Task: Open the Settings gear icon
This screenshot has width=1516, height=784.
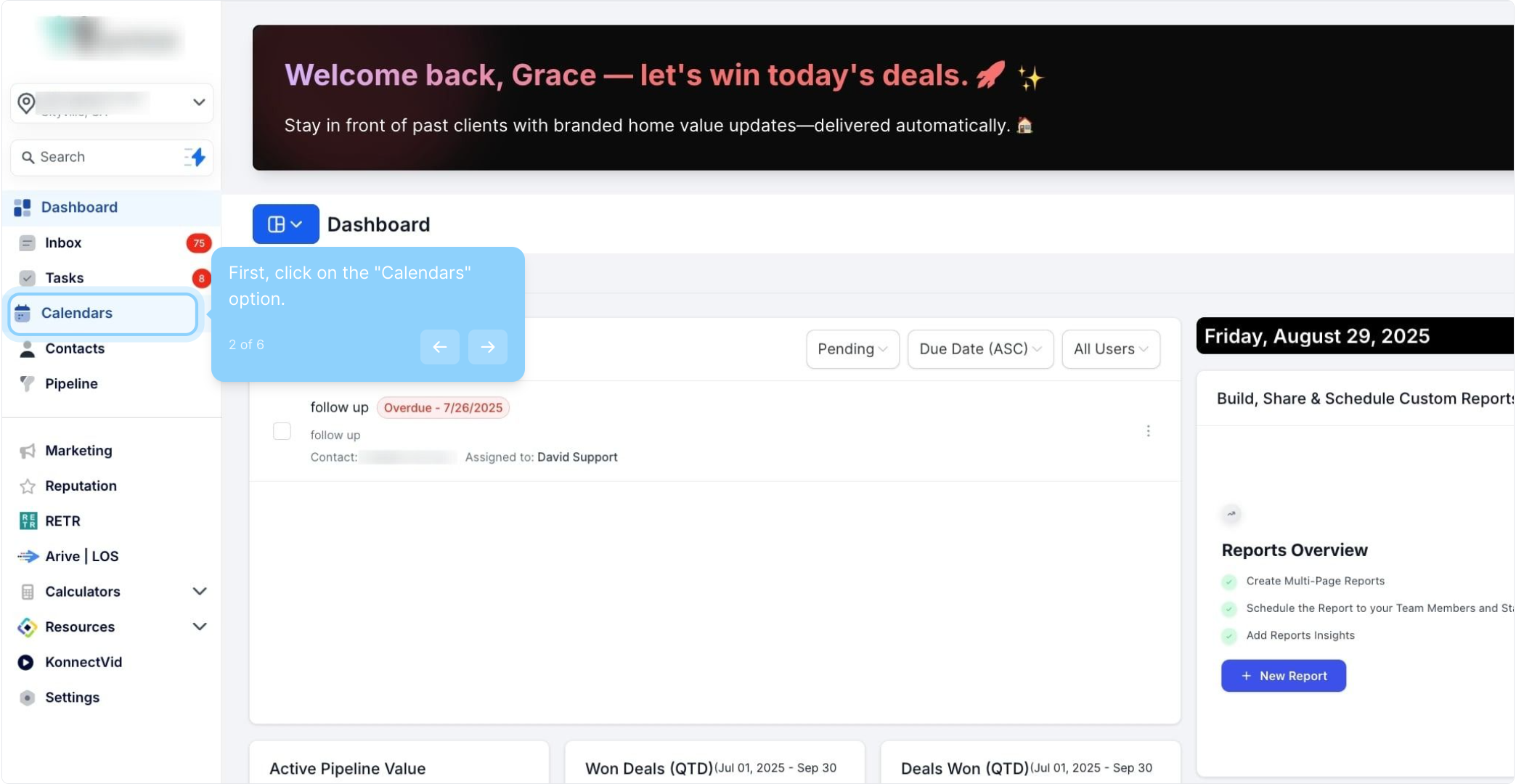Action: pos(28,698)
